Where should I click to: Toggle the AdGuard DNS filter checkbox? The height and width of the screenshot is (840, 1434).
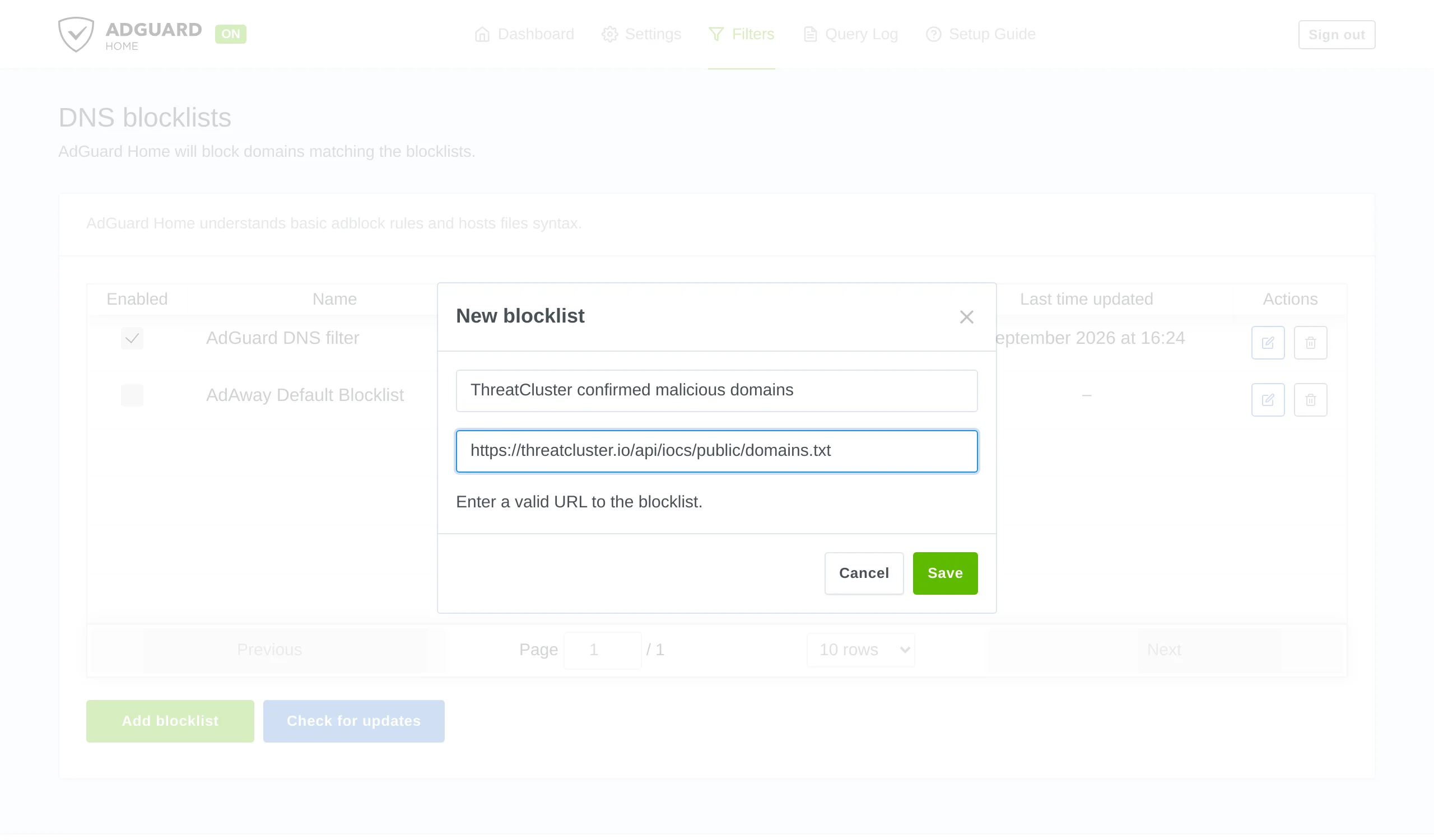click(132, 339)
